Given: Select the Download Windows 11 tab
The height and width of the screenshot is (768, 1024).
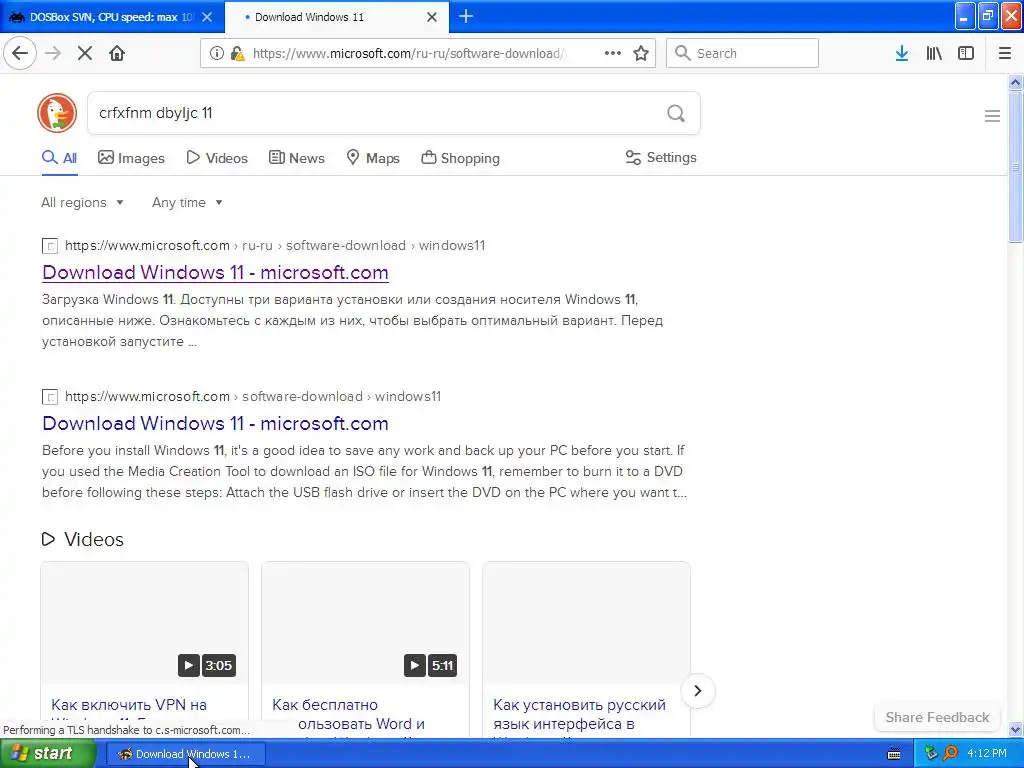Looking at the screenshot, I should [x=337, y=17].
